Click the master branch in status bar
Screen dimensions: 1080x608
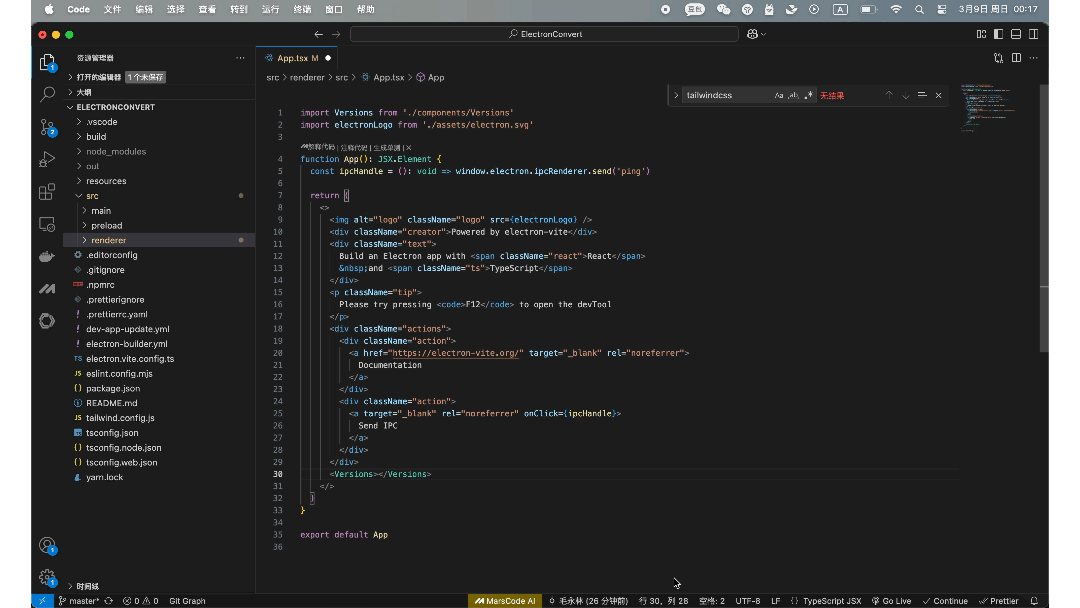tap(79, 600)
